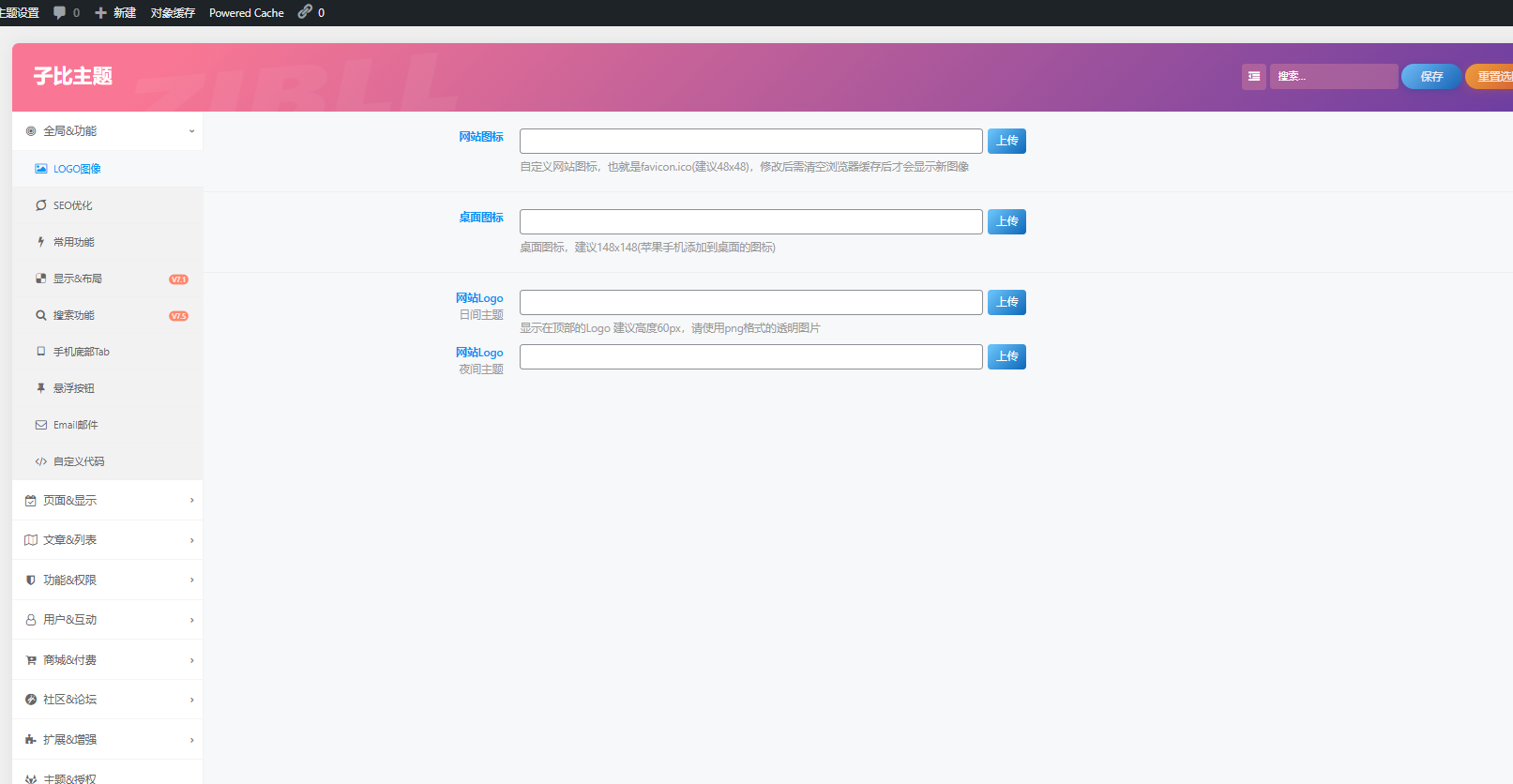Click the lightning bolt icon for 常用功能
Screen dimensions: 1513x784
coord(41,242)
